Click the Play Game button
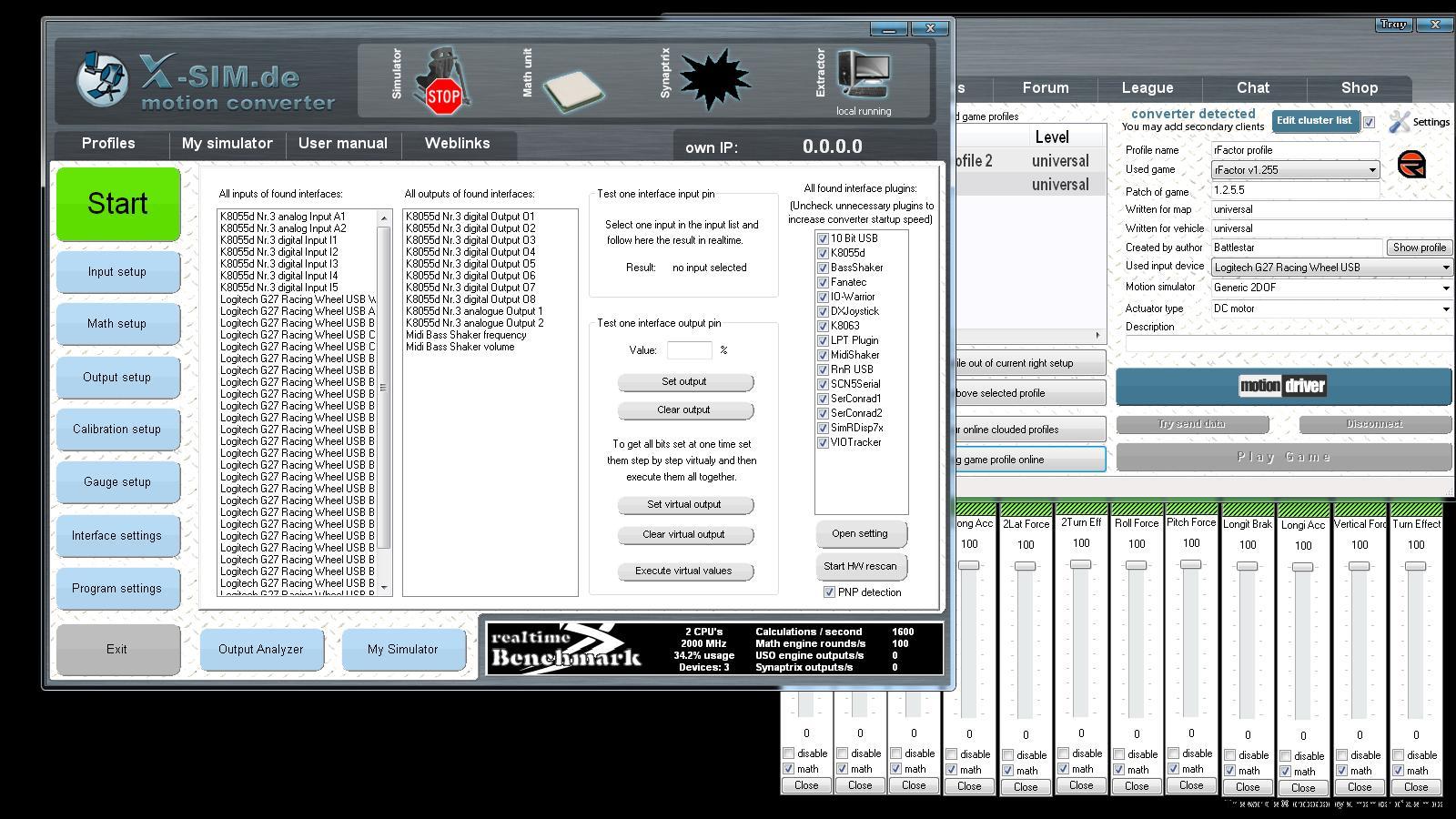The width and height of the screenshot is (1456, 819). 1284,457
